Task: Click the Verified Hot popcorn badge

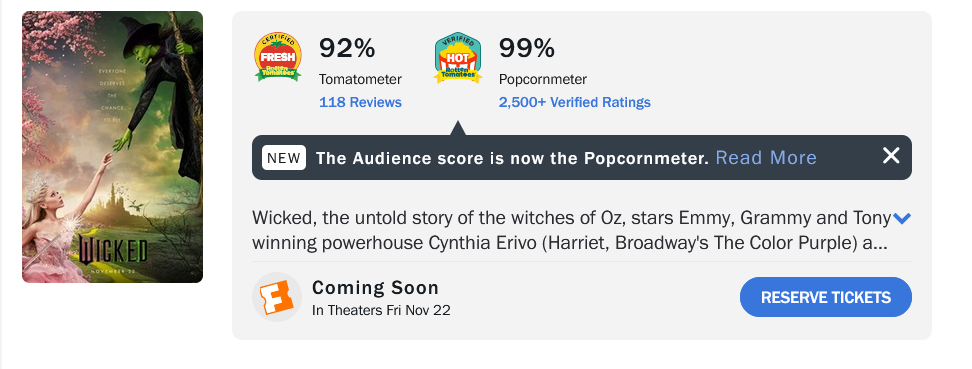Action: point(458,58)
